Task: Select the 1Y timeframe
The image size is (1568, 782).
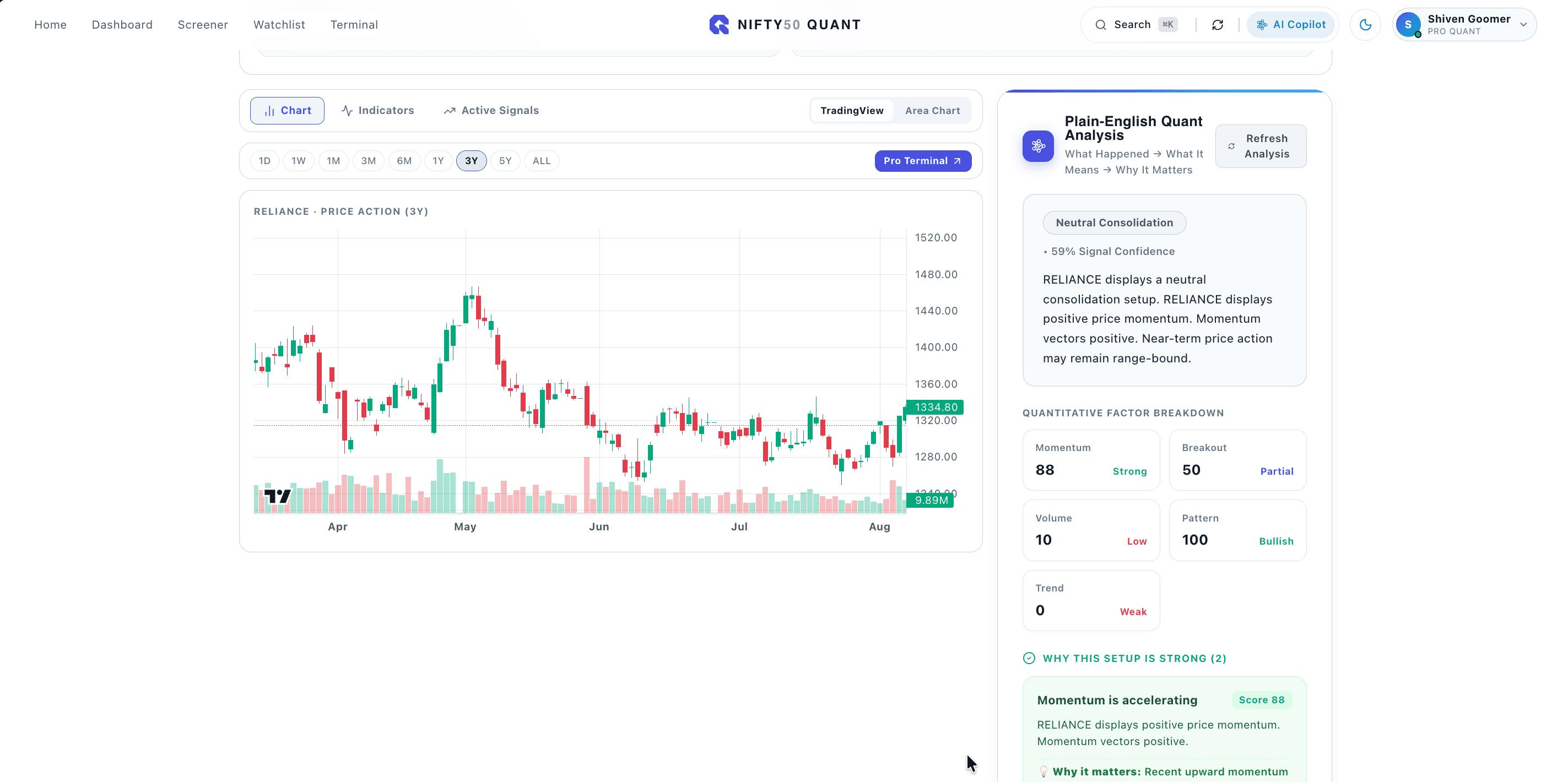Action: (x=438, y=161)
